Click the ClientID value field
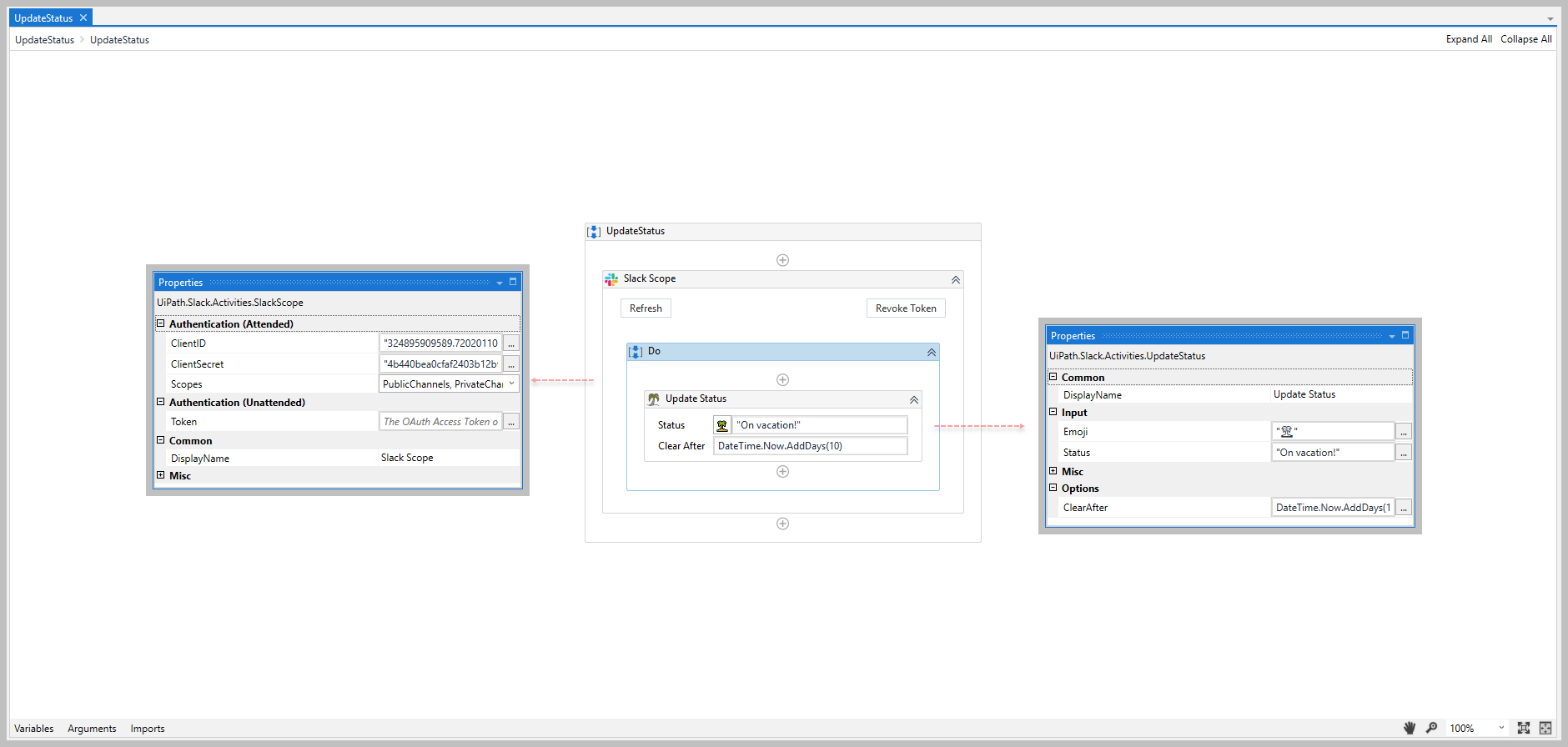1568x747 pixels. [440, 343]
